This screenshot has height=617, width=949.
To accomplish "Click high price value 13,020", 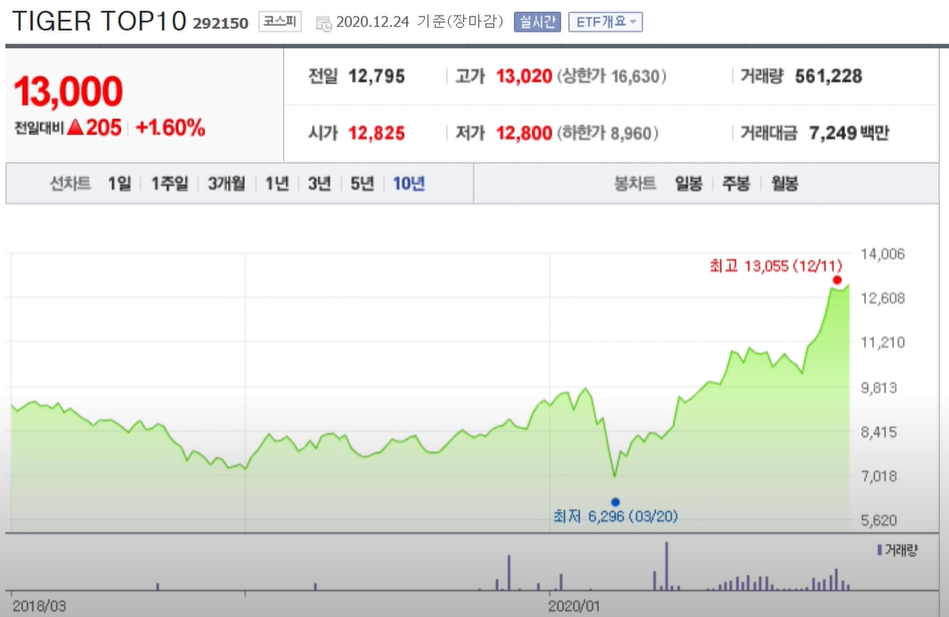I will click(x=524, y=76).
